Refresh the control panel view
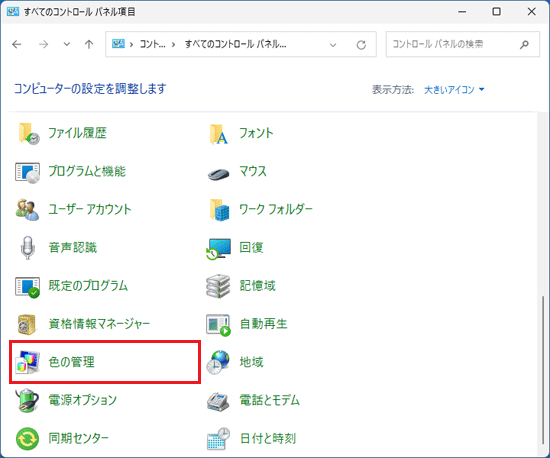The width and height of the screenshot is (550, 458). click(x=361, y=45)
